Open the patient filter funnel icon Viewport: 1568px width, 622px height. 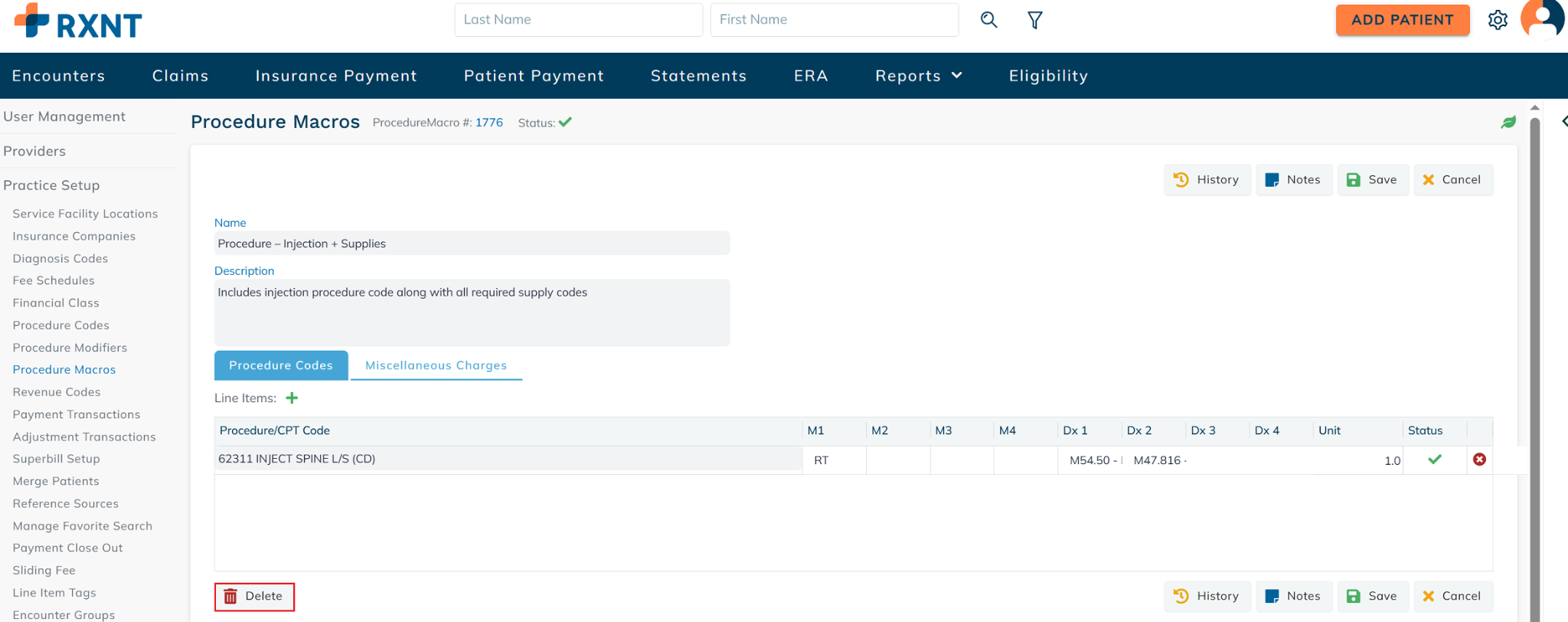[1034, 20]
